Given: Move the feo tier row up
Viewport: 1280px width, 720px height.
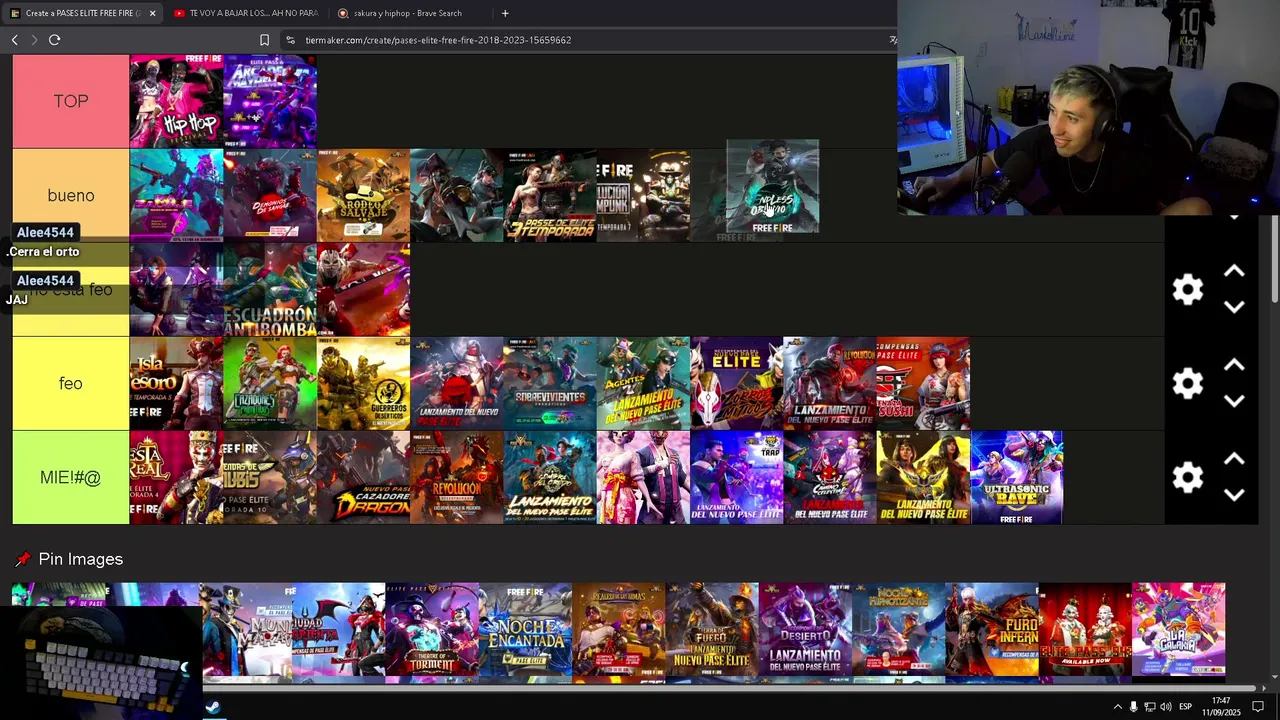Looking at the screenshot, I should click(1234, 366).
